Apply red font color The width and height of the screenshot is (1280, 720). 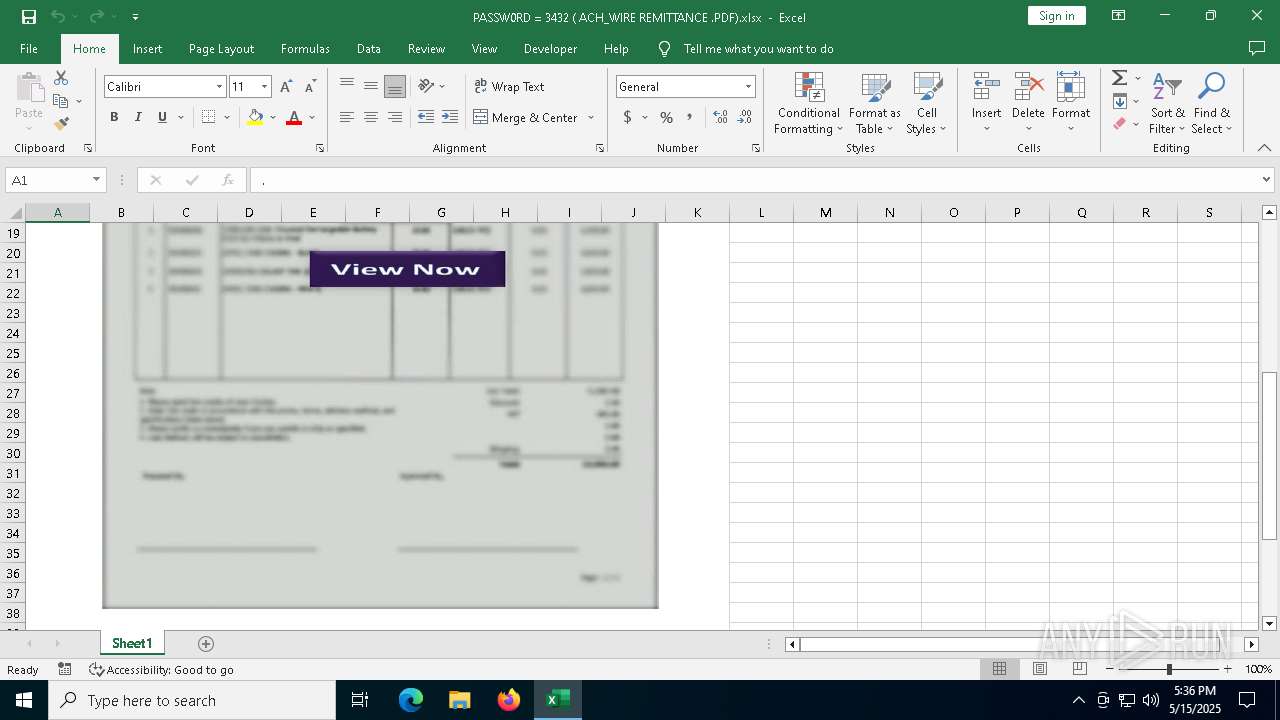[294, 117]
